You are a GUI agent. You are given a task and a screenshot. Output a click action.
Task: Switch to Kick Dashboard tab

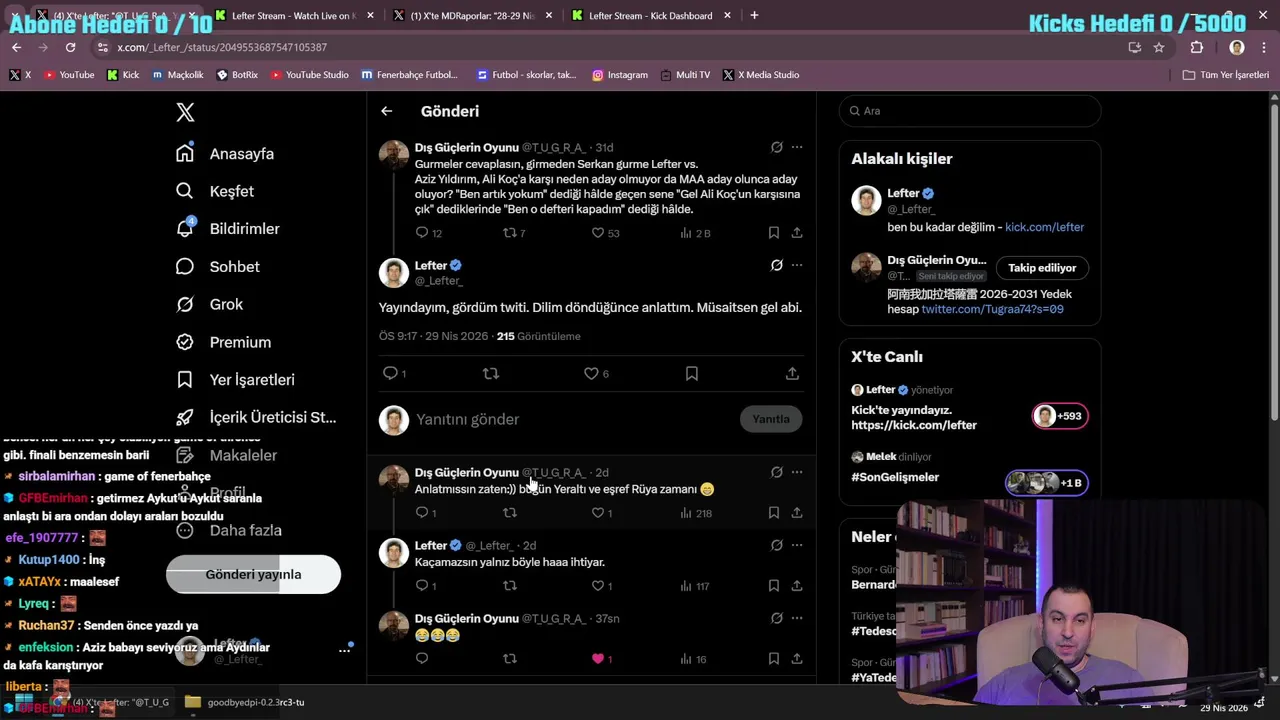coord(650,15)
